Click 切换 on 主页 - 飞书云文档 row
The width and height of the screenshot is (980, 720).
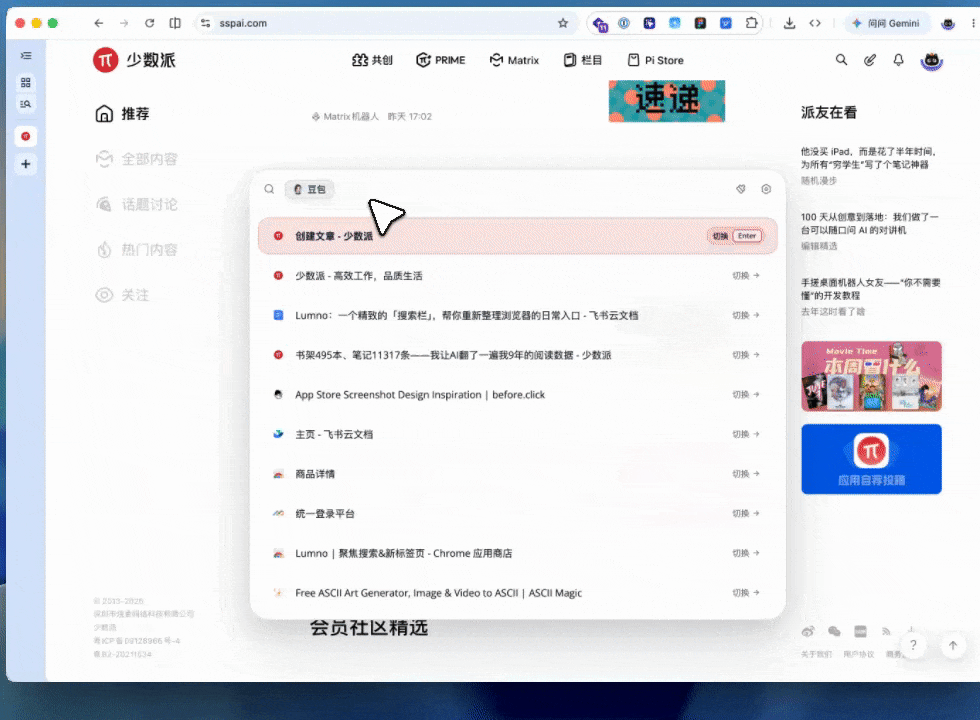746,434
